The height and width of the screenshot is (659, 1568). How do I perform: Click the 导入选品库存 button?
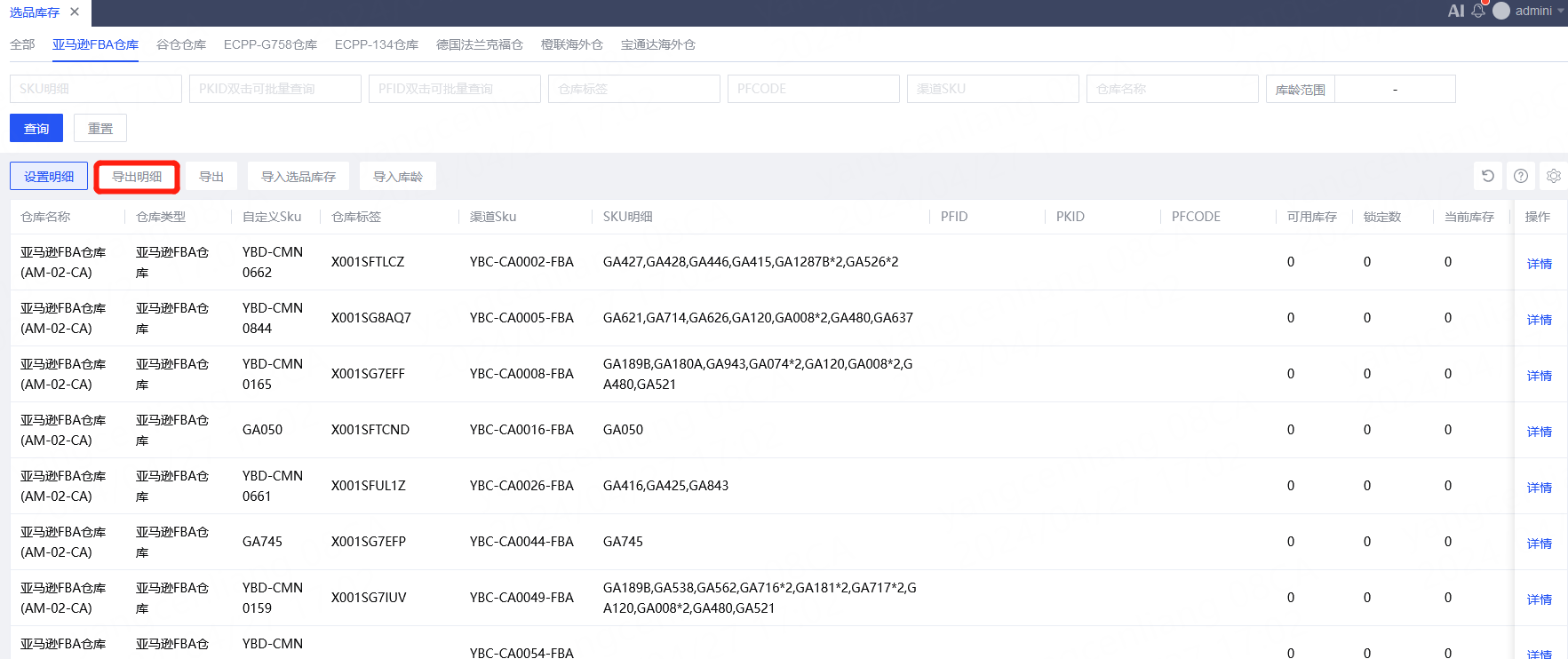pyautogui.click(x=298, y=177)
